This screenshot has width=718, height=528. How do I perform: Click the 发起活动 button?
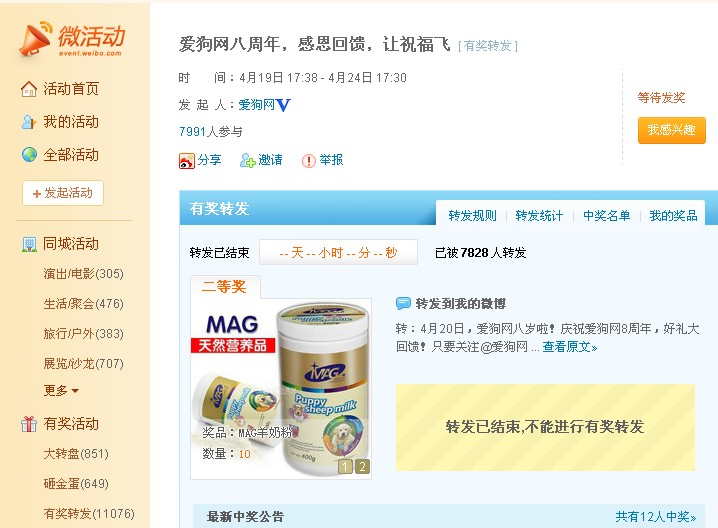(x=63, y=193)
